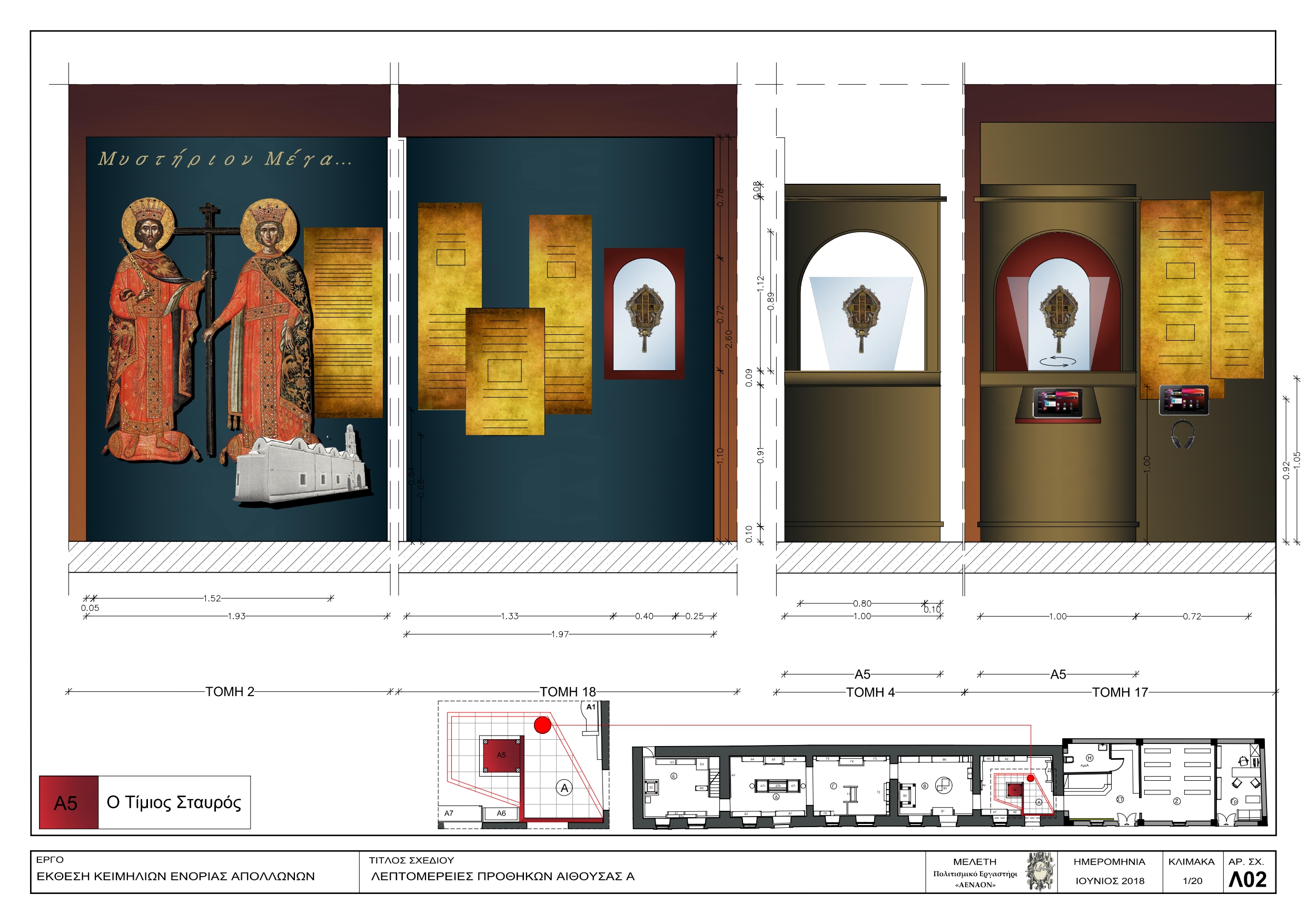Click the small red dot on the main floor plan
The height and width of the screenshot is (924, 1307).
(x=1031, y=778)
